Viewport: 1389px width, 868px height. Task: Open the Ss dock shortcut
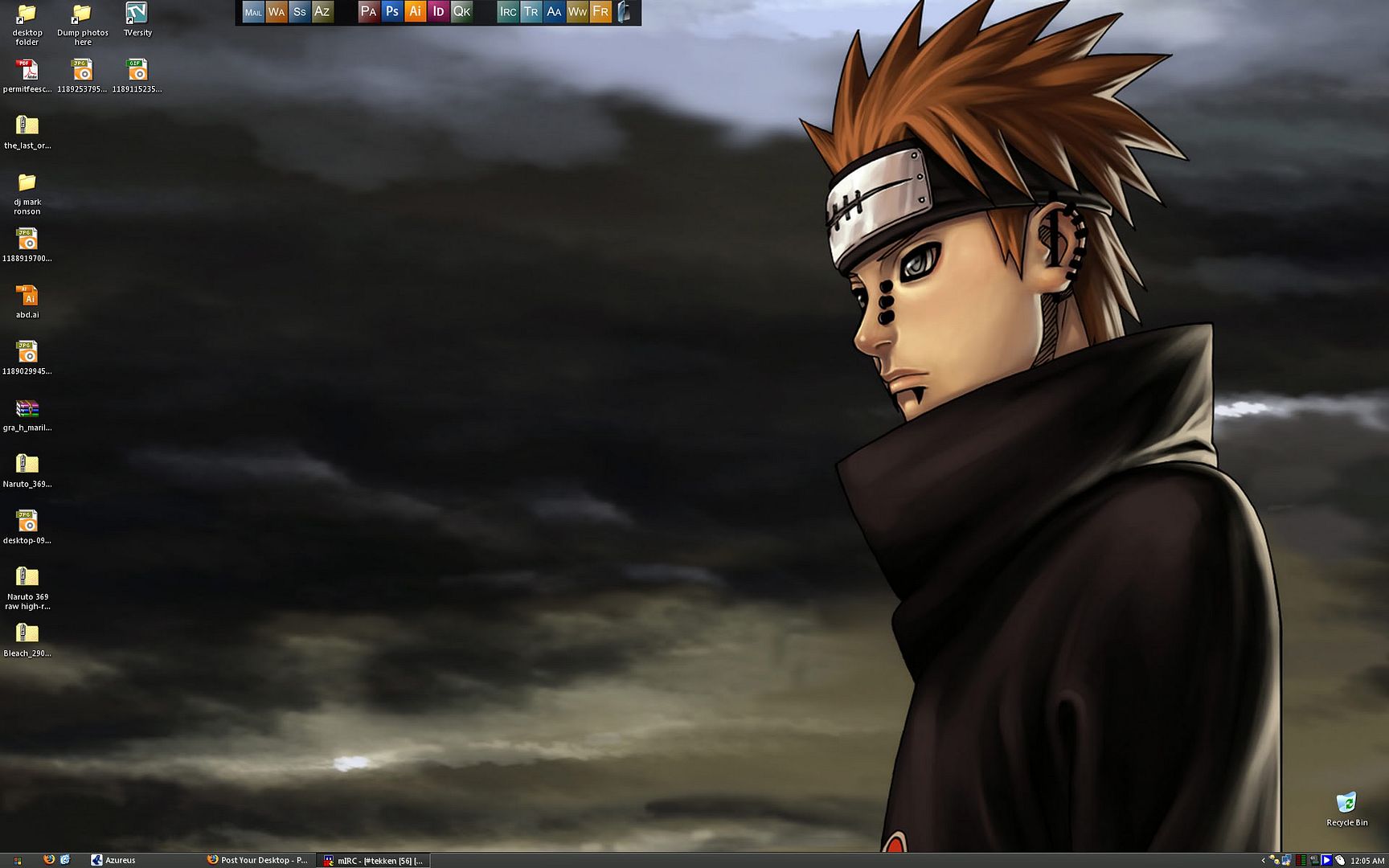(x=299, y=12)
